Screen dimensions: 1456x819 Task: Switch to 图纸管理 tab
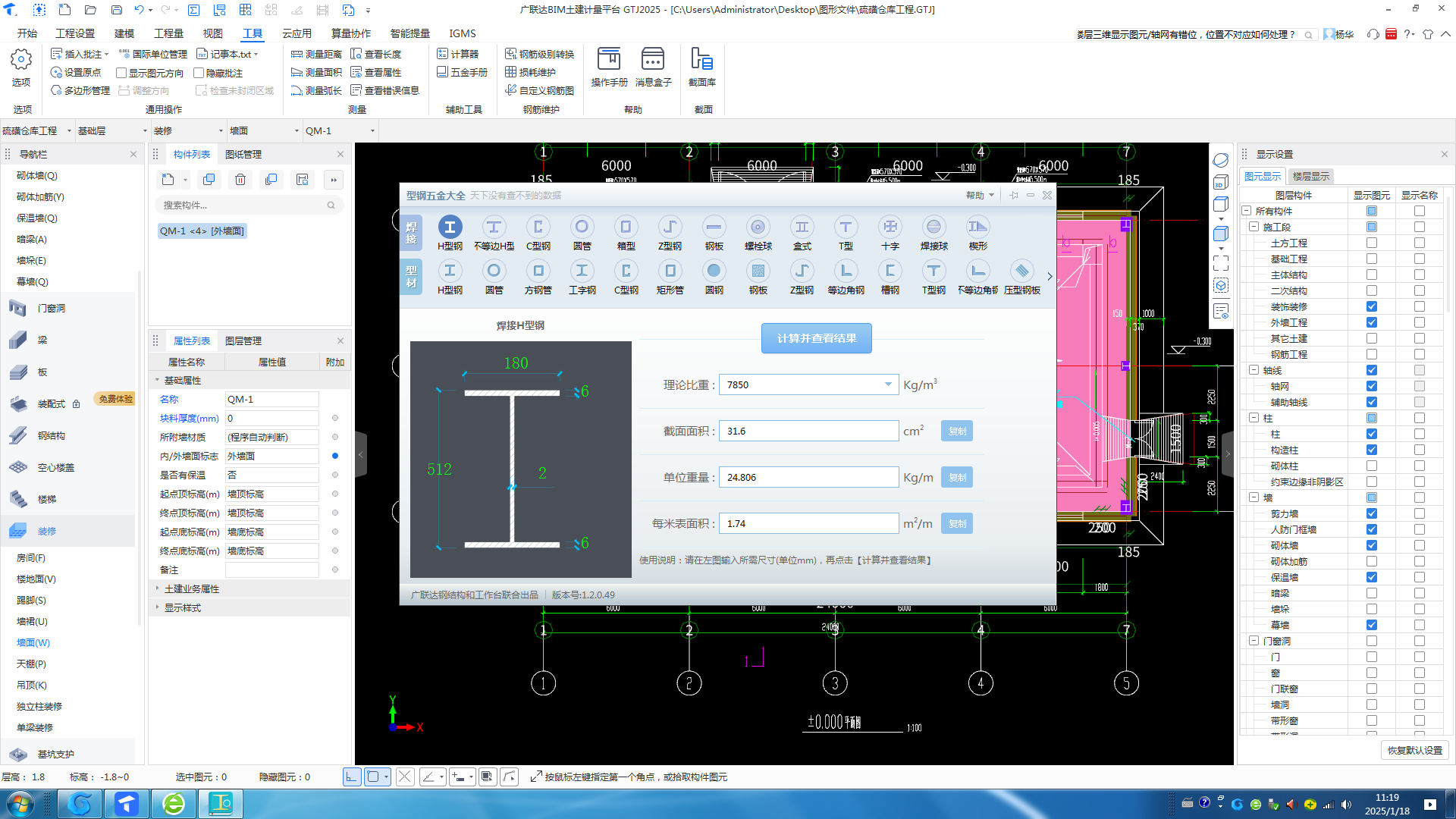(243, 154)
